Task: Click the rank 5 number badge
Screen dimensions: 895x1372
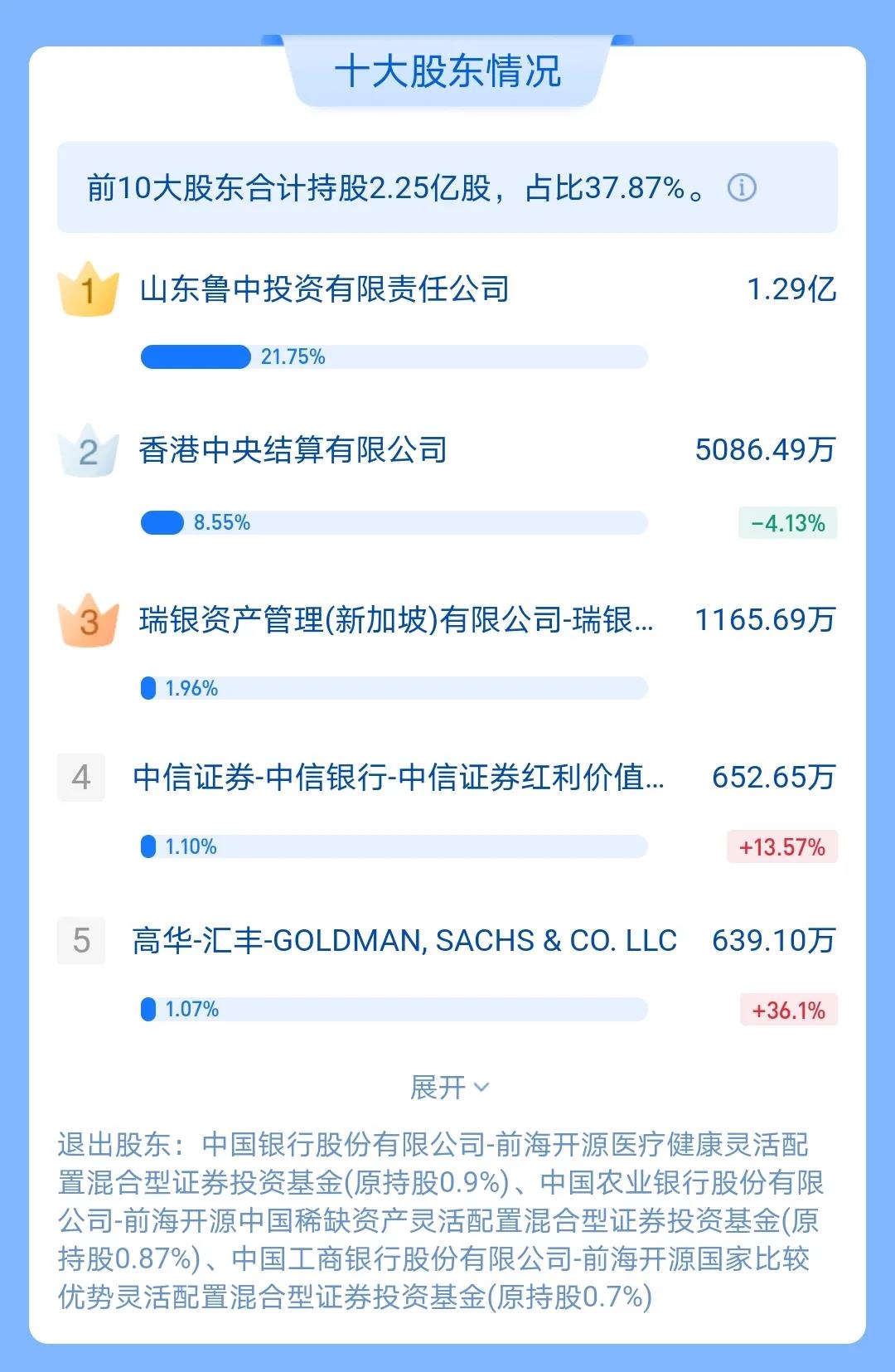Action: 81,941
